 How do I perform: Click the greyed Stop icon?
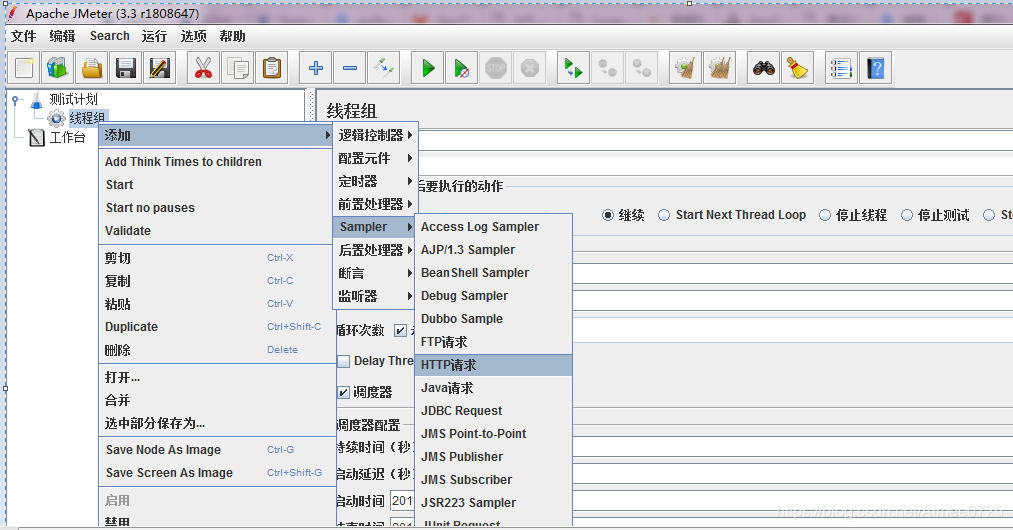coord(496,68)
